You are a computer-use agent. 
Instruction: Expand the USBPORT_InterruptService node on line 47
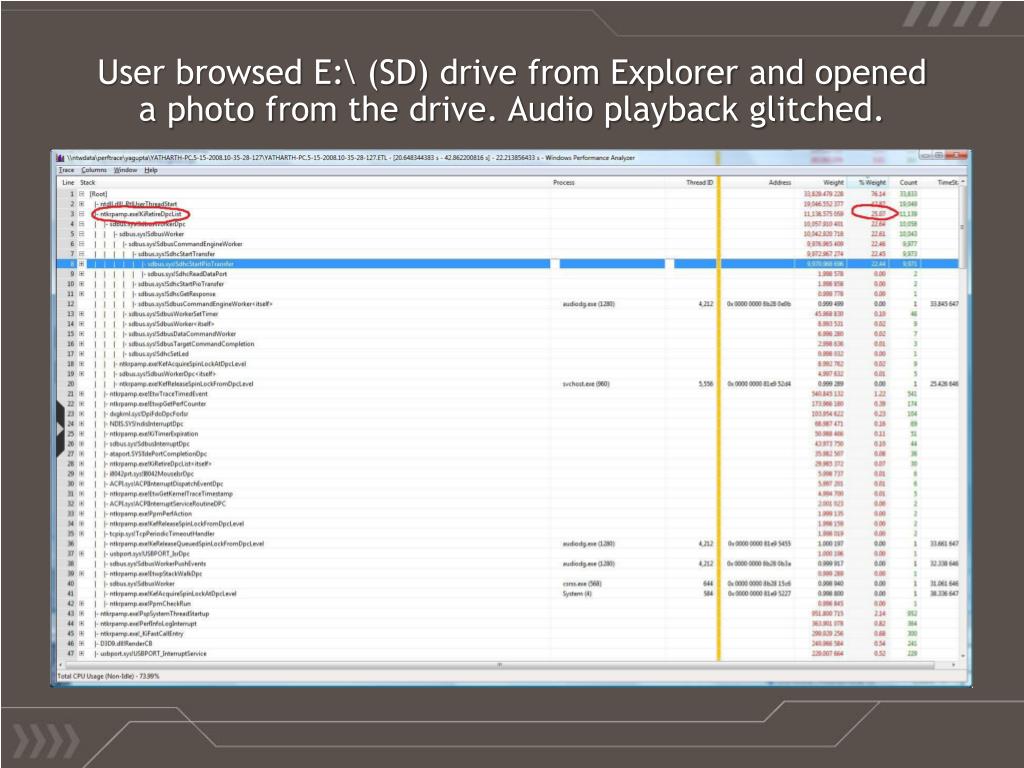click(82, 654)
